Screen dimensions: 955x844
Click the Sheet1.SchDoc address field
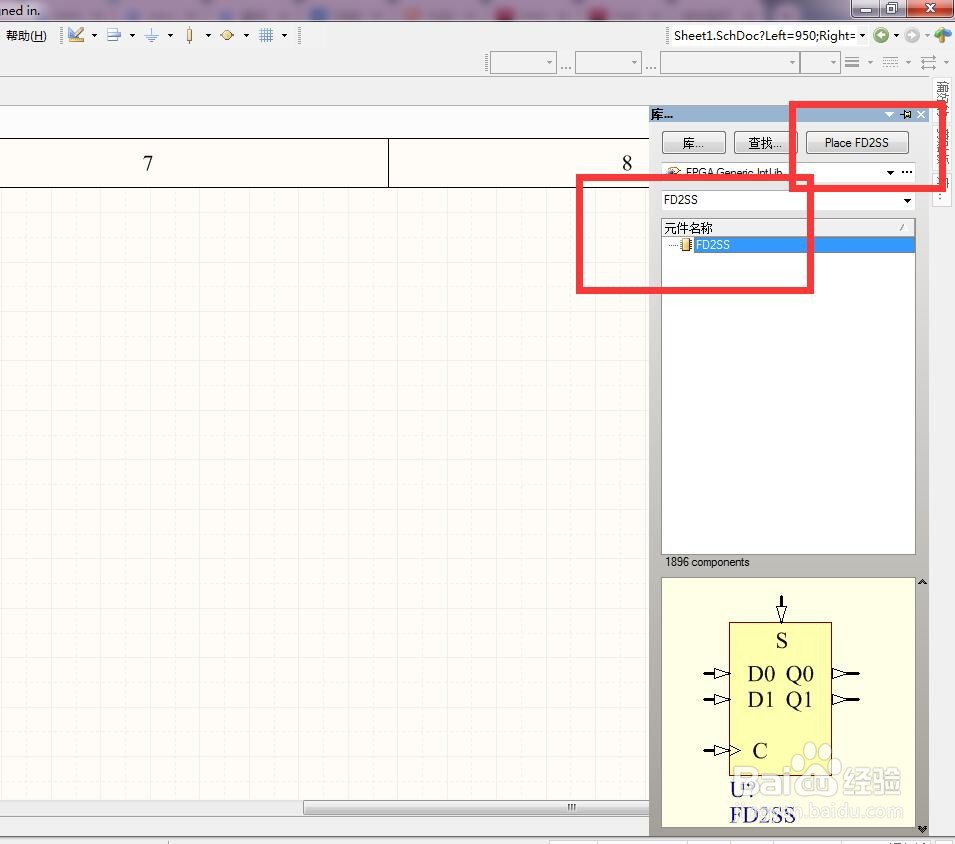764,35
